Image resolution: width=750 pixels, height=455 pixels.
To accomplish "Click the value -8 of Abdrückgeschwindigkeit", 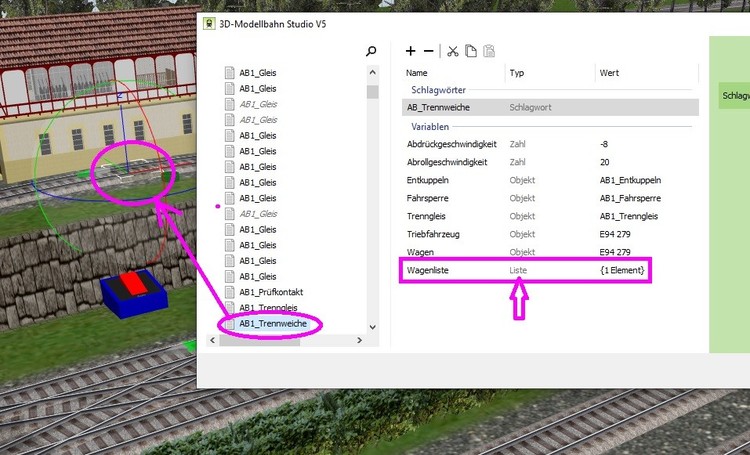I will click(x=604, y=144).
